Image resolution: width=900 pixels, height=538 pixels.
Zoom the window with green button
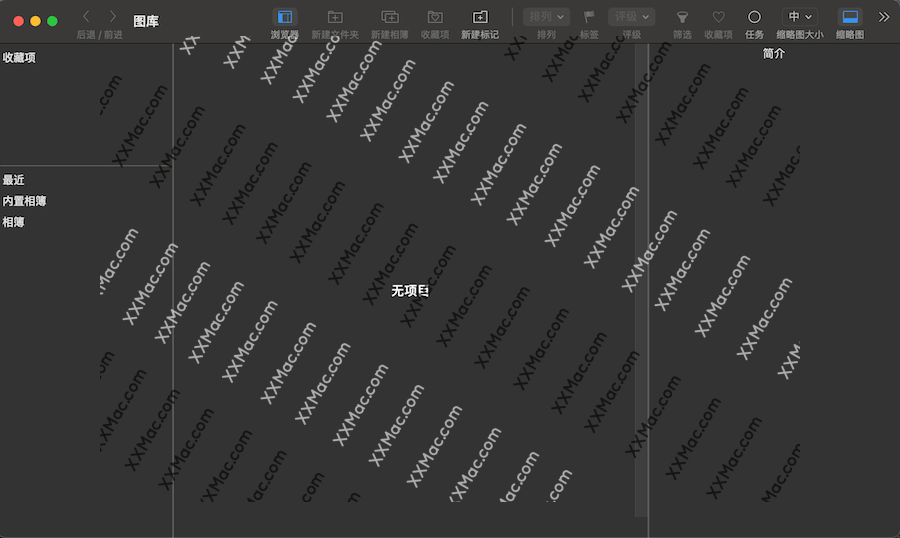tap(52, 21)
